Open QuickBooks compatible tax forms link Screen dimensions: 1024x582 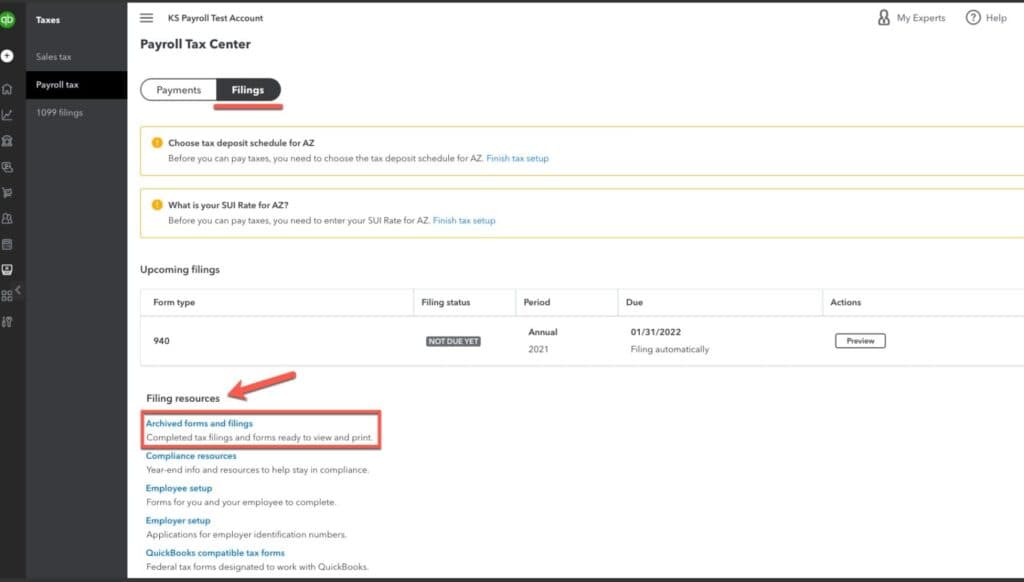pos(215,553)
